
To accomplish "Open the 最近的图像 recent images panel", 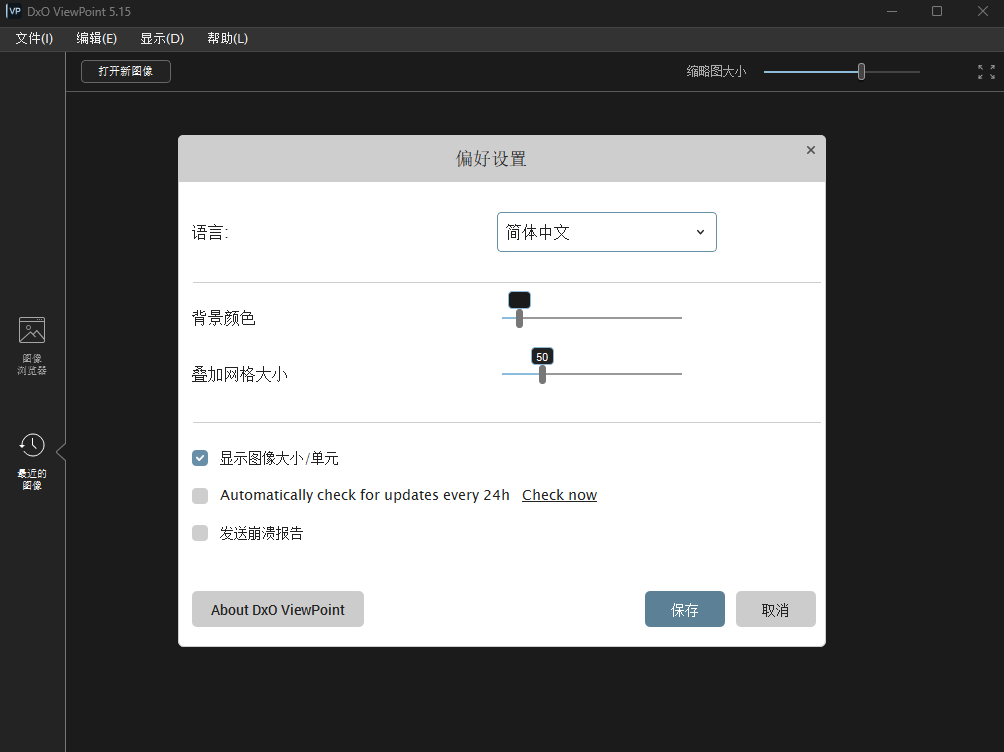I will click(x=31, y=461).
